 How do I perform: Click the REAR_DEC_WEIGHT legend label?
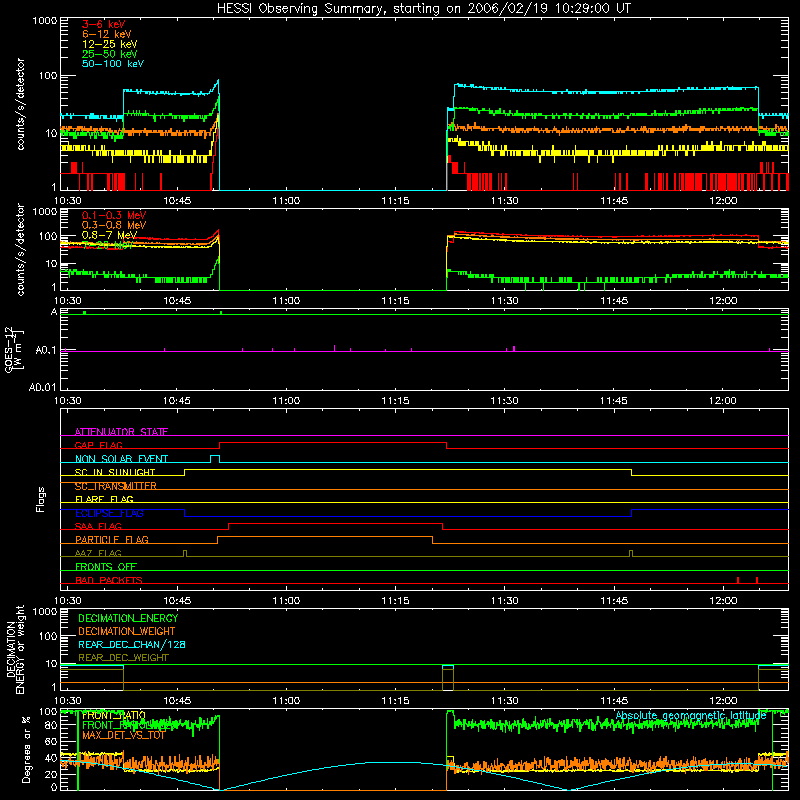pos(123,658)
